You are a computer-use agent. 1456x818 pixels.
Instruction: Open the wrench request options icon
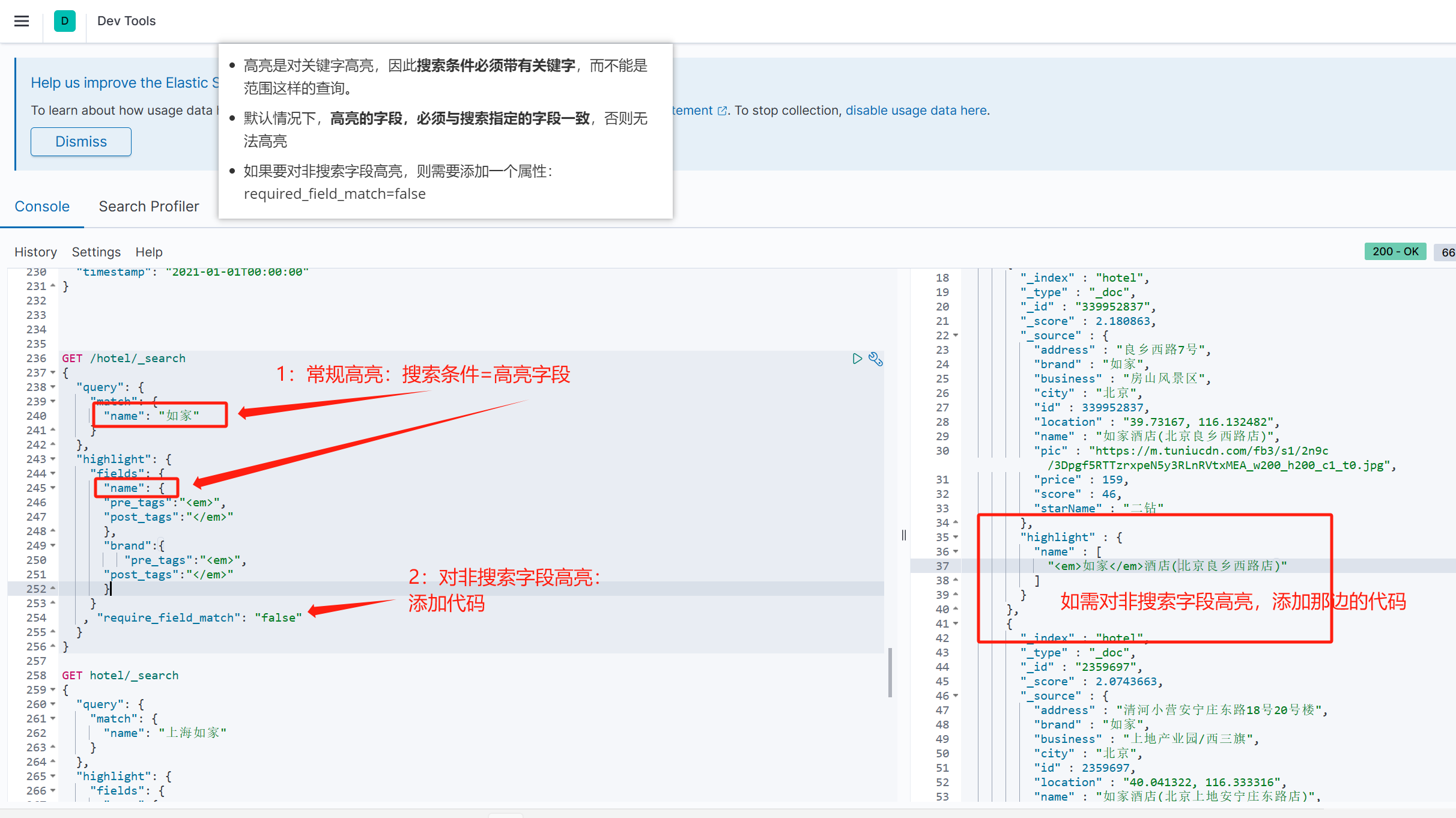click(x=876, y=359)
